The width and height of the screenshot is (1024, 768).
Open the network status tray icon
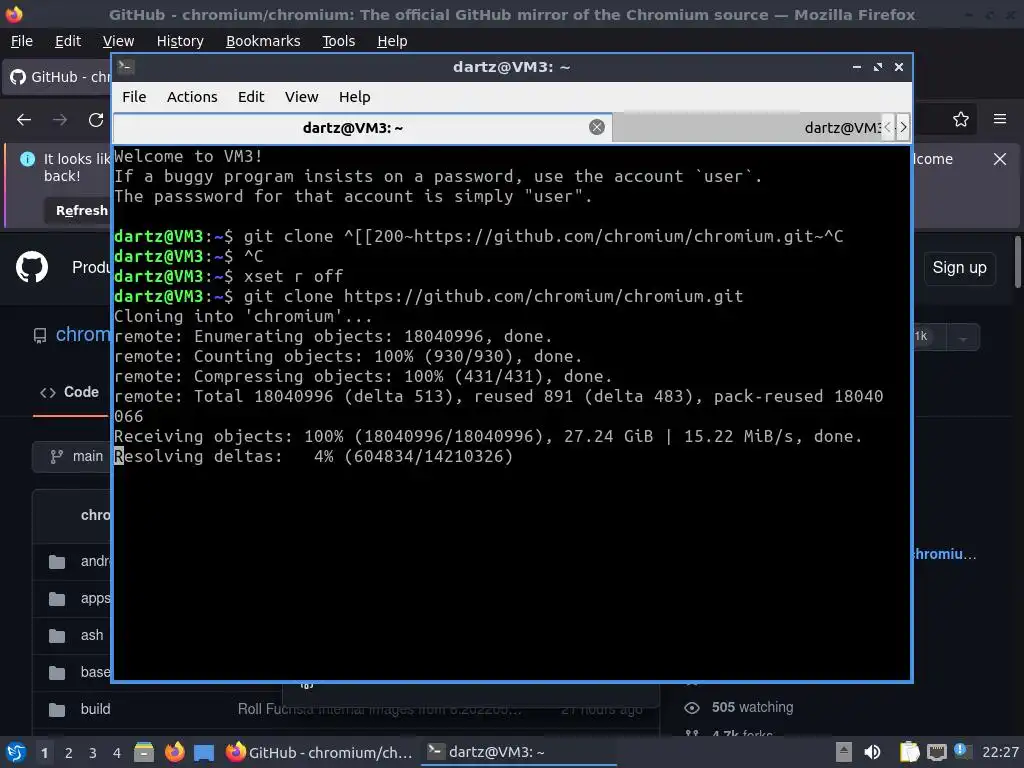(936, 752)
